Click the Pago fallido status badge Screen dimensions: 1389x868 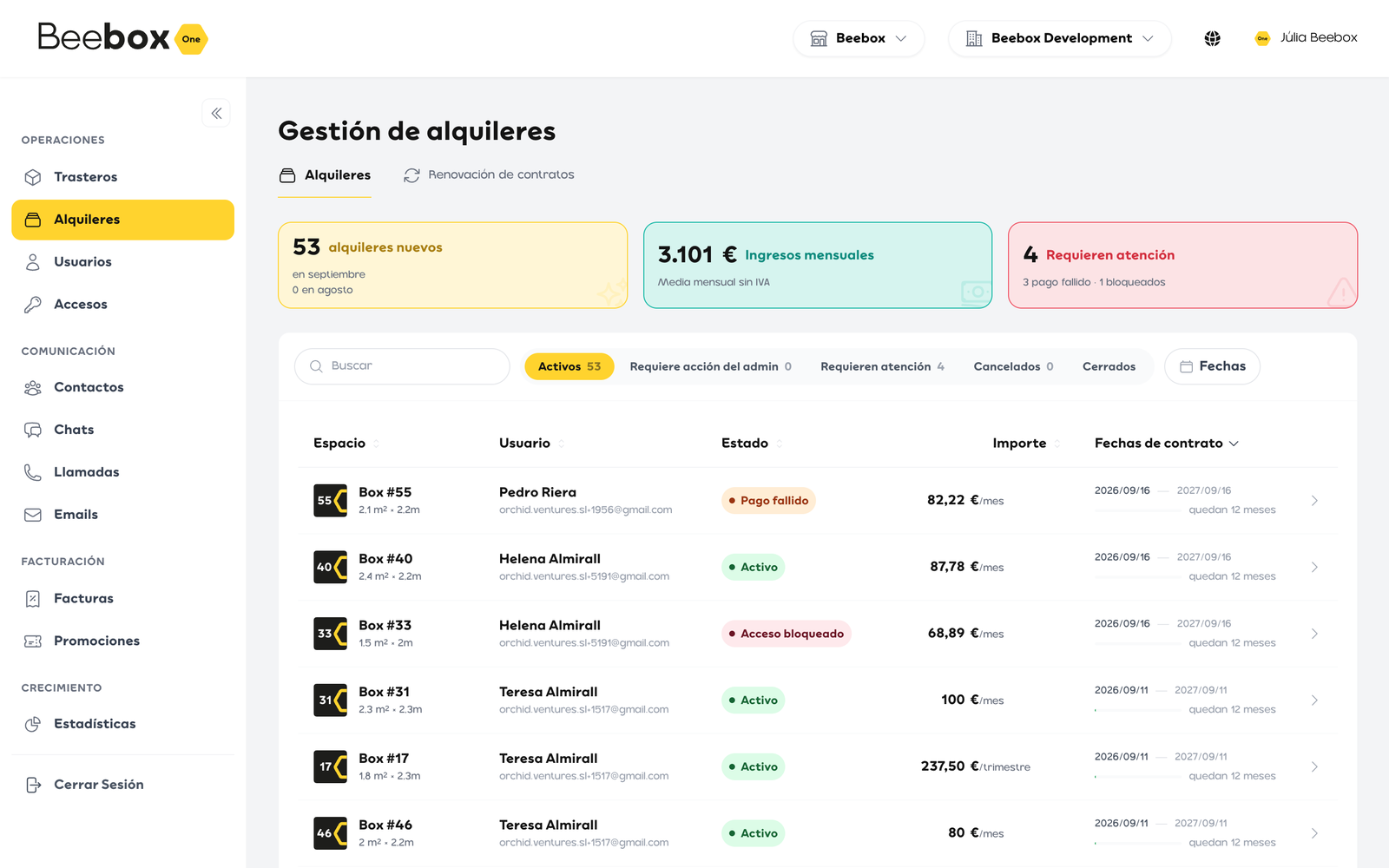(x=768, y=501)
